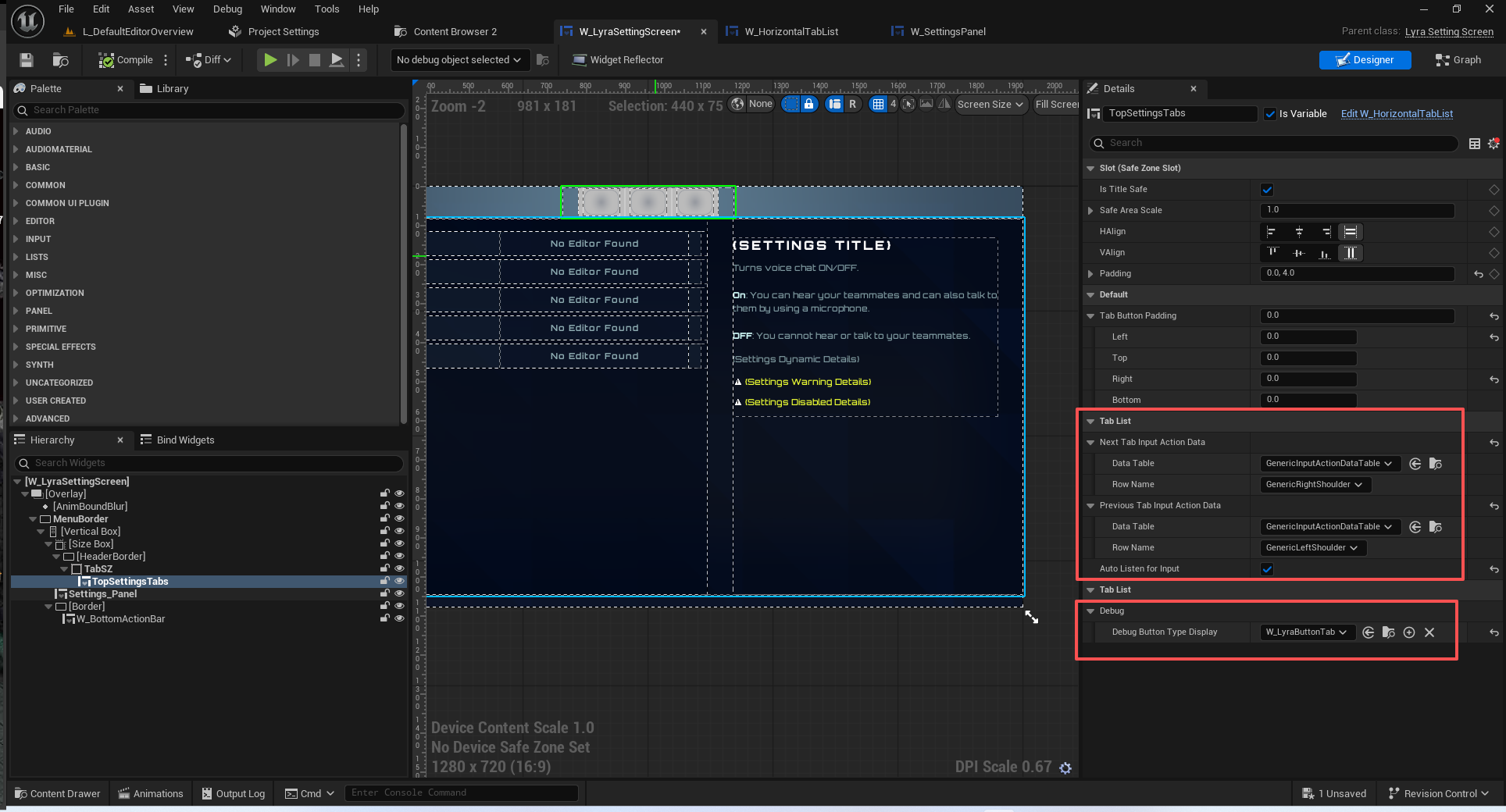Click the Save asset floppy disk icon
Viewport: 1506px width, 812px height.
point(27,60)
